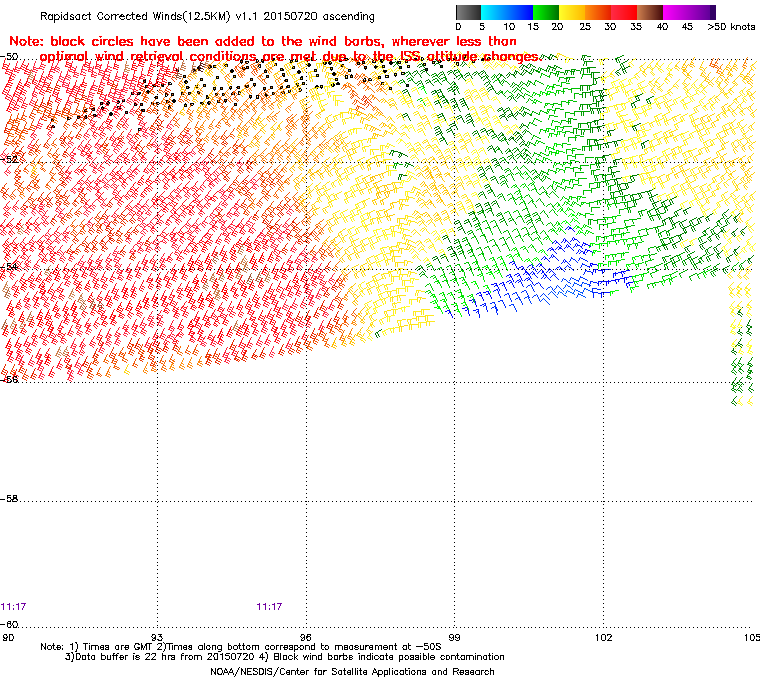The height and width of the screenshot is (688, 760).
Task: Click the 99 longitude axis label
Action: click(454, 637)
